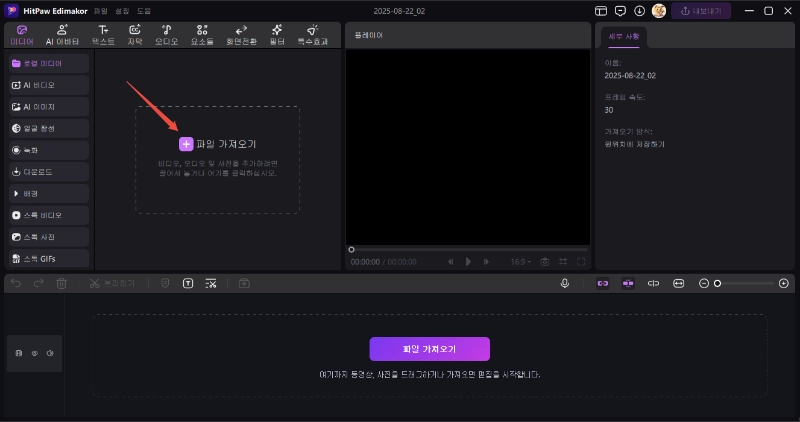Click the 00:00:00 current time display
The image size is (800, 422).
[x=365, y=262]
